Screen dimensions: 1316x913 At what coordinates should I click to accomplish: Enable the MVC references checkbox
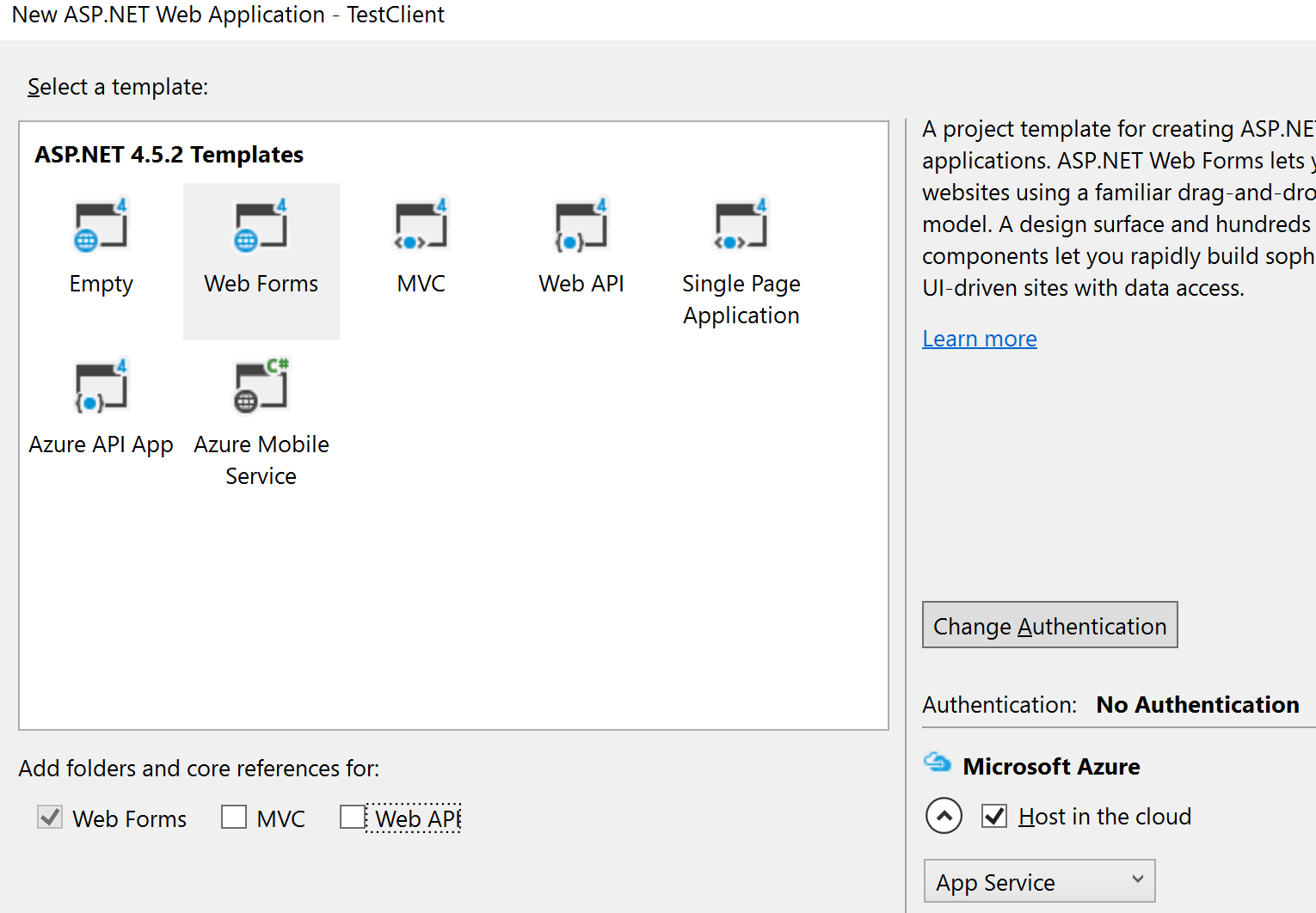point(234,817)
